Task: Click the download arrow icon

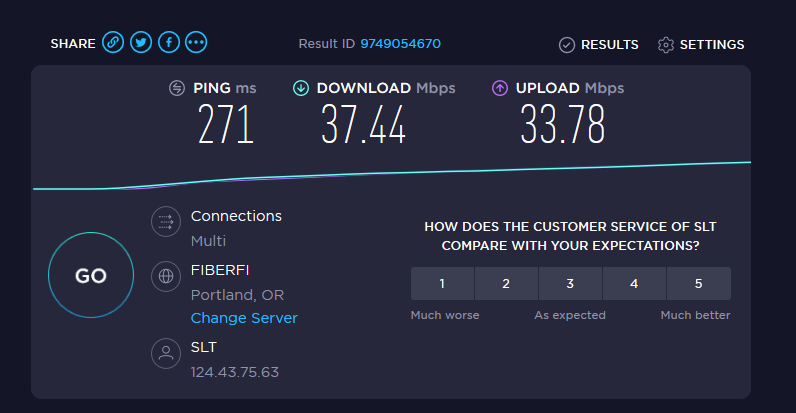Action: (x=301, y=88)
